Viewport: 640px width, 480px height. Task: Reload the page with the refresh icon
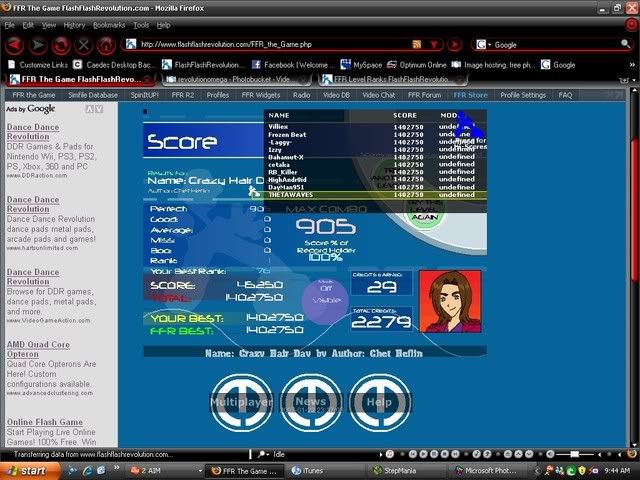click(x=61, y=45)
